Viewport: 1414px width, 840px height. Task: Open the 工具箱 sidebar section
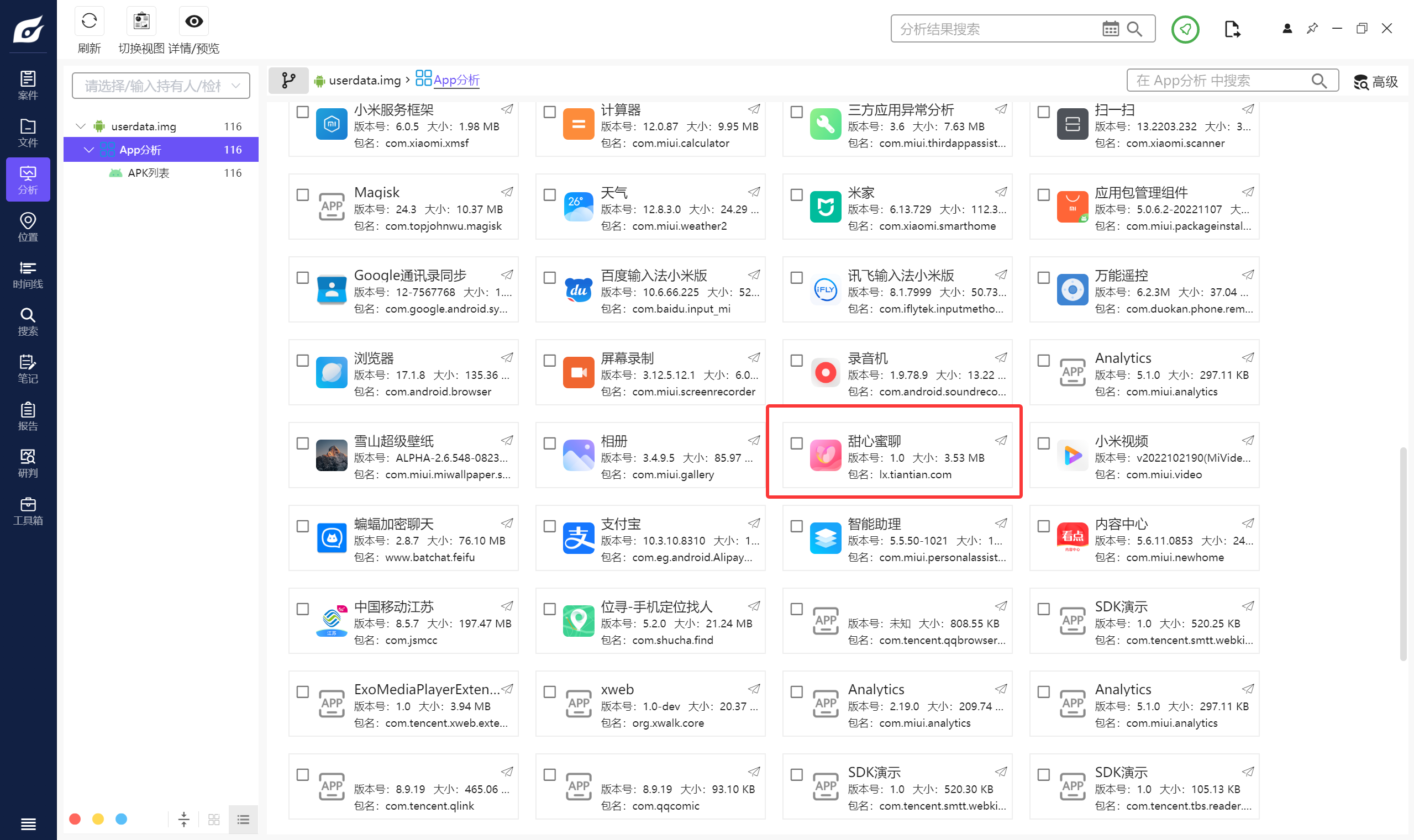(28, 510)
